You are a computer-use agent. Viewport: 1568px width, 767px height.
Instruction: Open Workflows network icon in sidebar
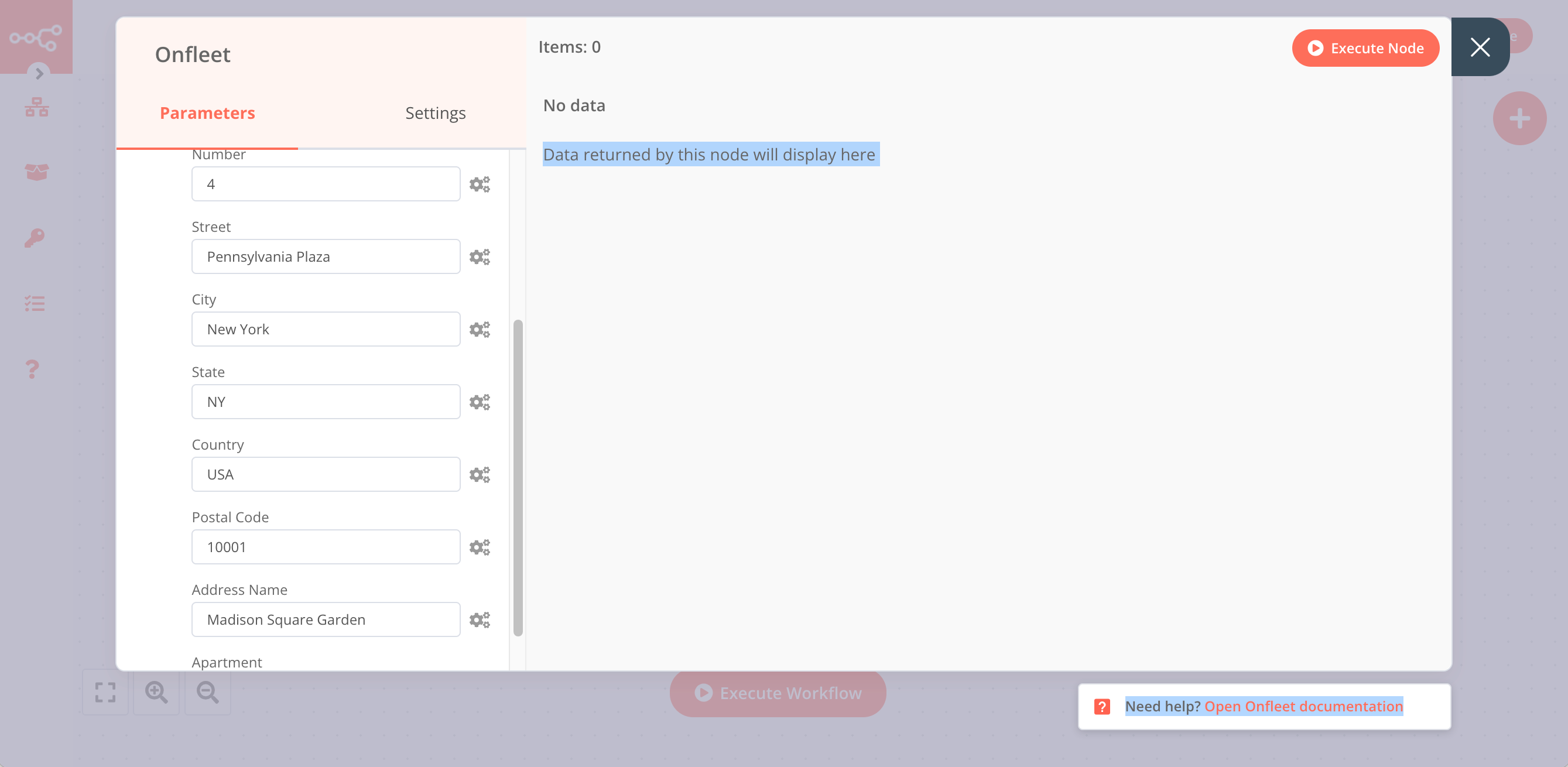36,107
